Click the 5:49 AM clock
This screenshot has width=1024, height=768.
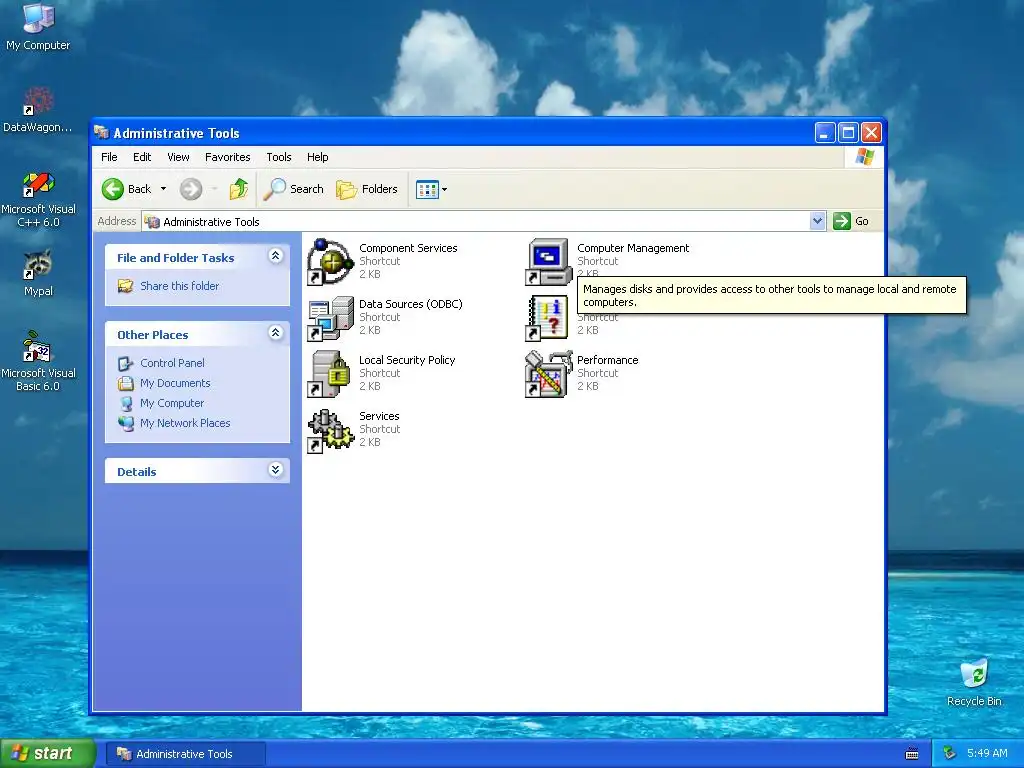987,754
